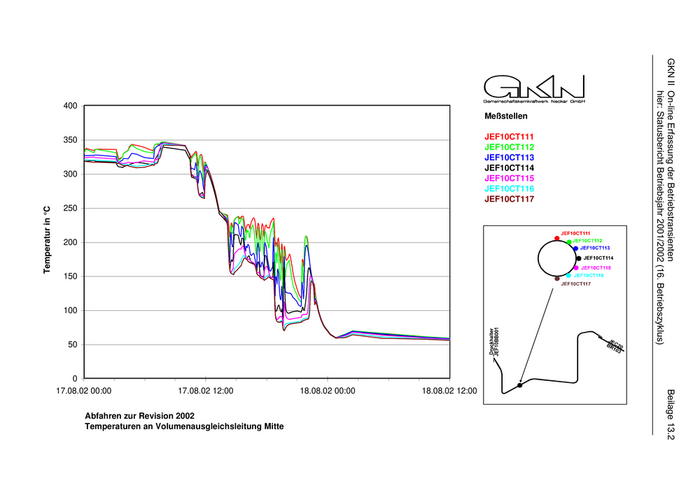Image resolution: width=700 pixels, height=495 pixels.
Task: Click the blue JEF10CT113 dot on circle
Action: point(576,249)
